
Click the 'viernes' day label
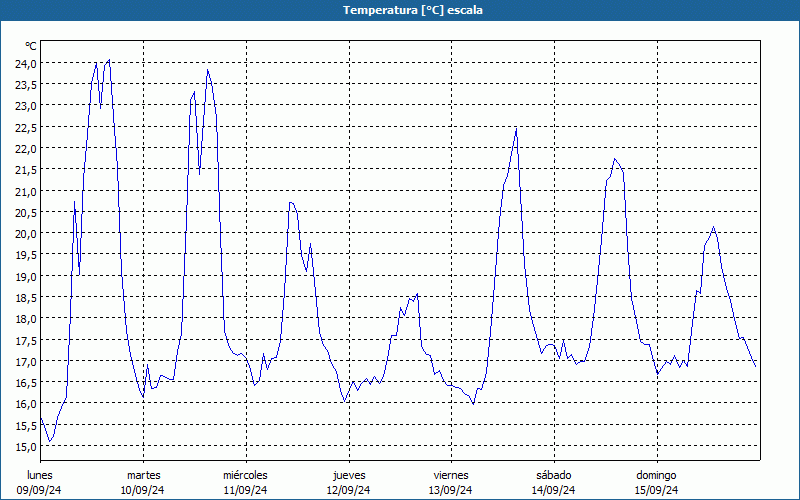tap(451, 475)
